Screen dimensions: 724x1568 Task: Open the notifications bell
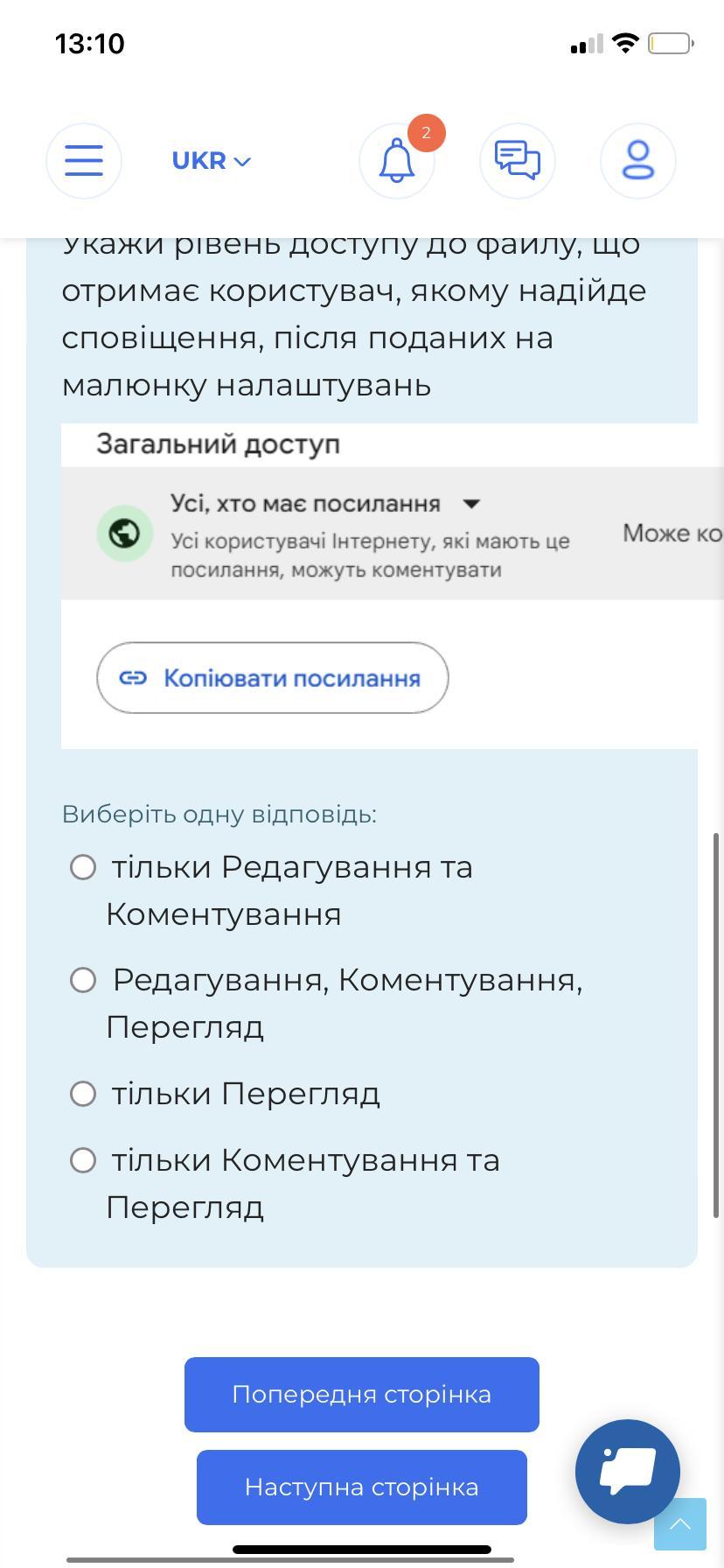tap(397, 161)
